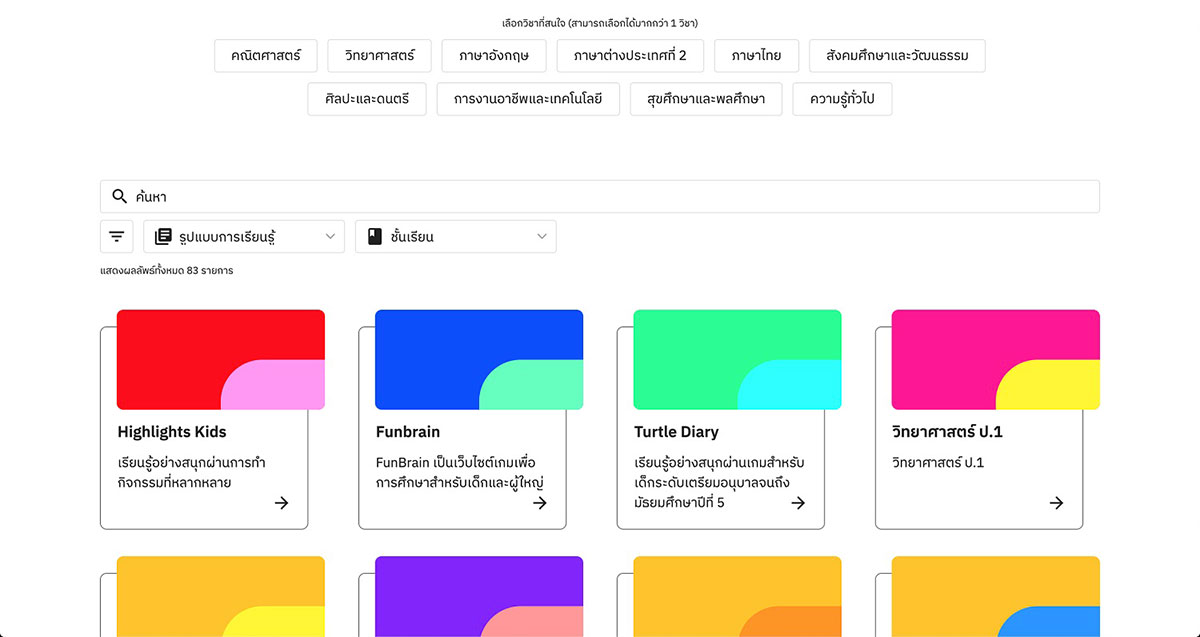Open the Highlights Kids title link
1200x637 pixels.
pos(172,432)
